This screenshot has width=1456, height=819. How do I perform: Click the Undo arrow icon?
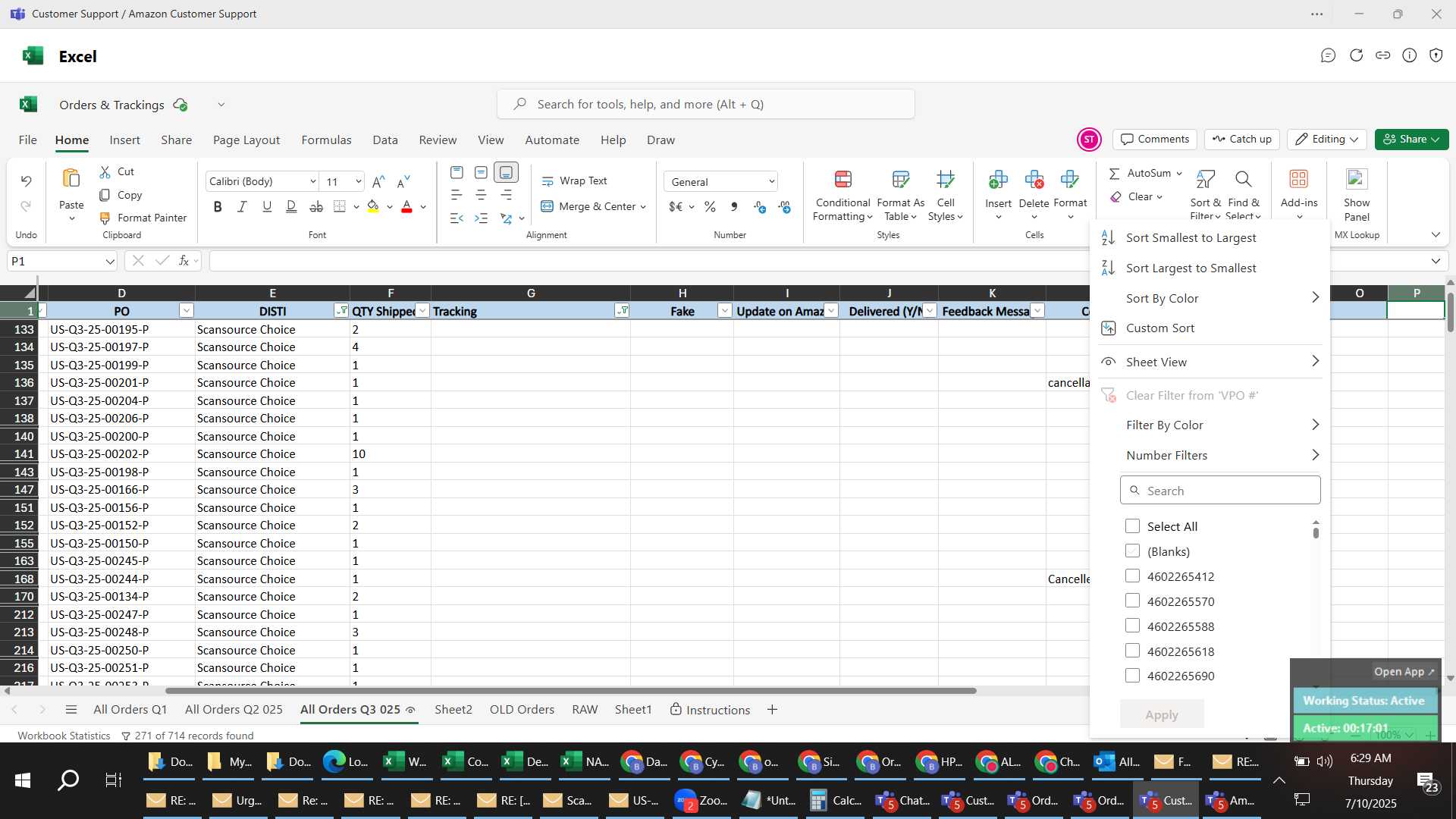(x=26, y=181)
